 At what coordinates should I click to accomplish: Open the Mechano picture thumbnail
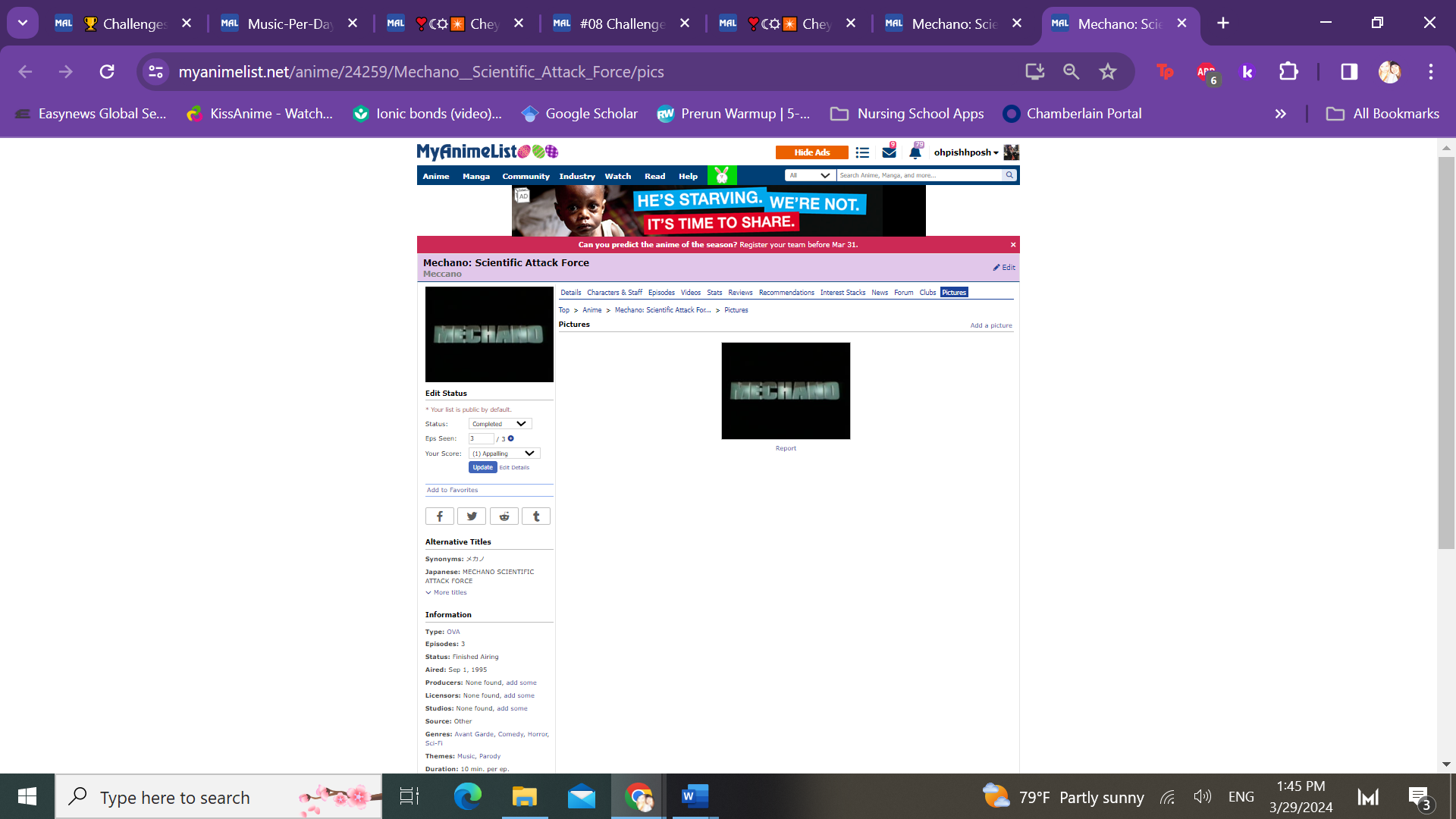pos(786,391)
